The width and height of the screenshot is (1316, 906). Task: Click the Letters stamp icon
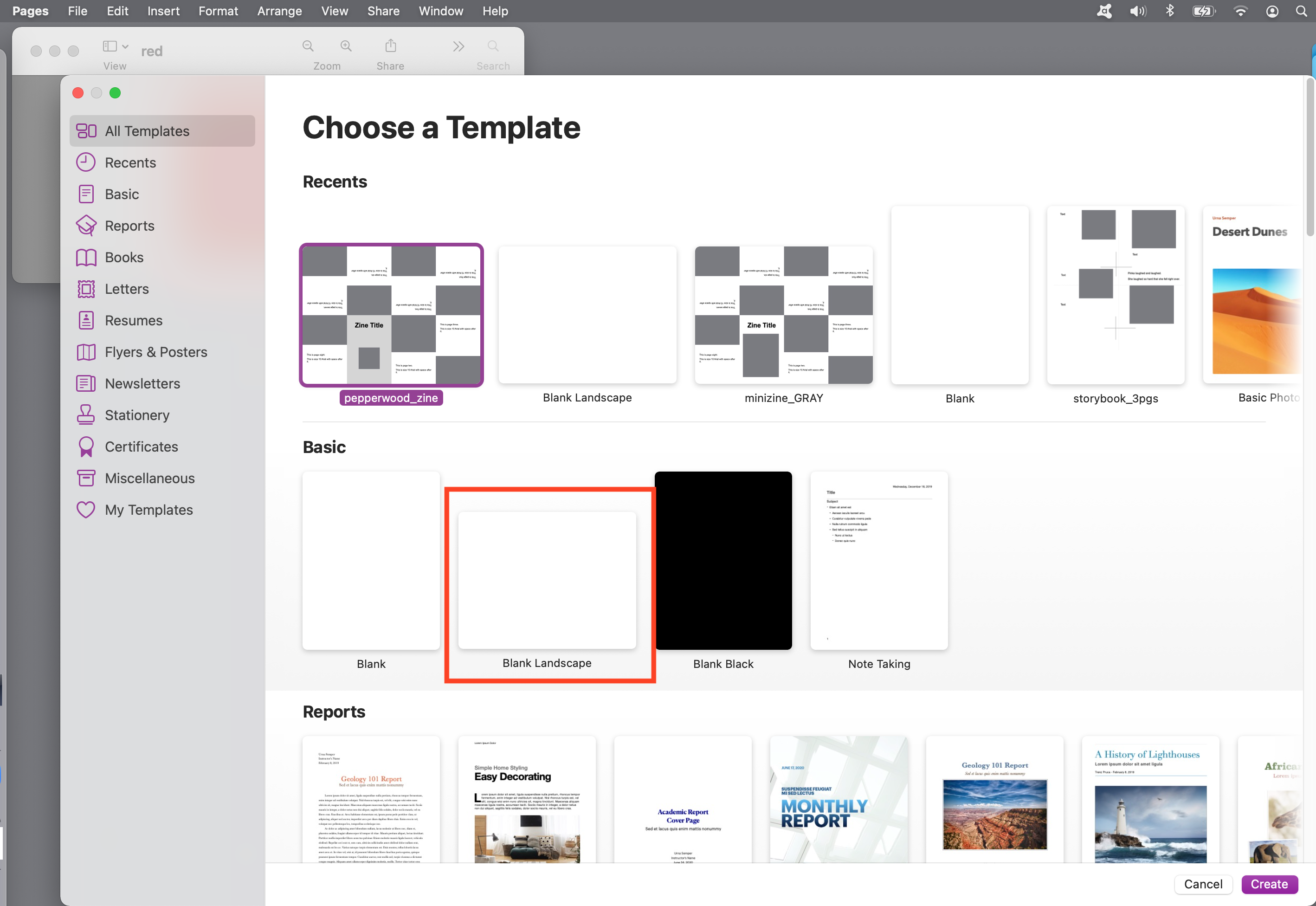coord(86,289)
